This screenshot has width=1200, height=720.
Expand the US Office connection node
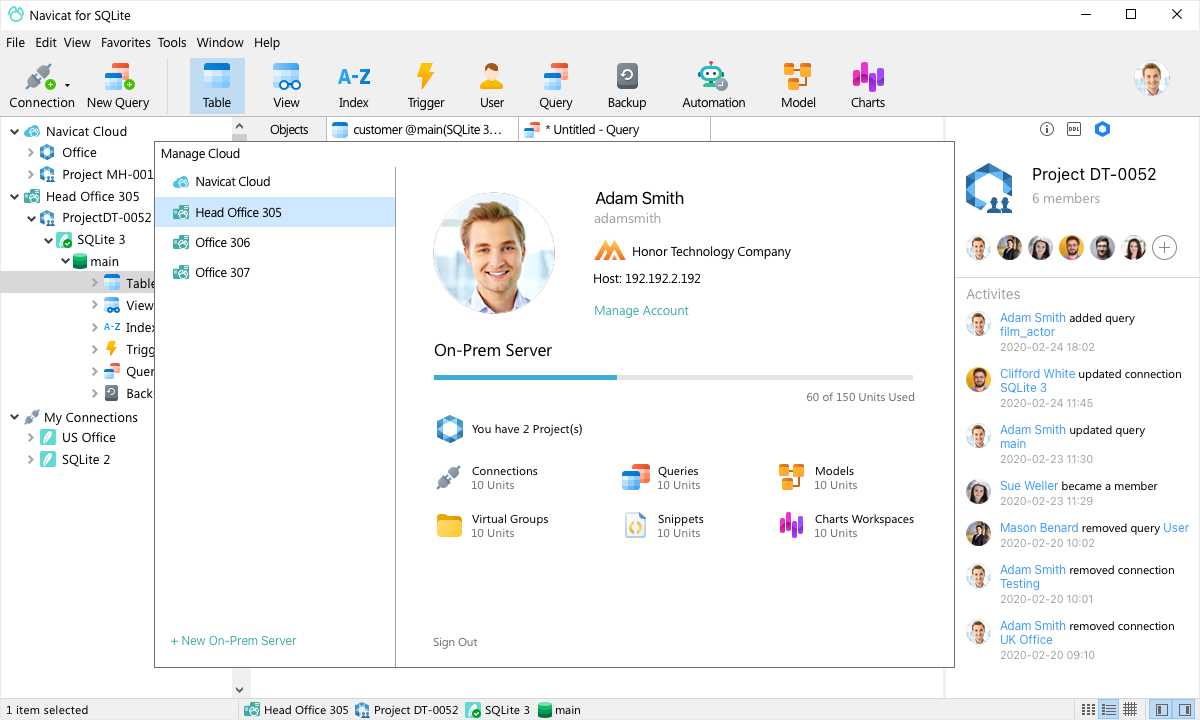pos(30,437)
